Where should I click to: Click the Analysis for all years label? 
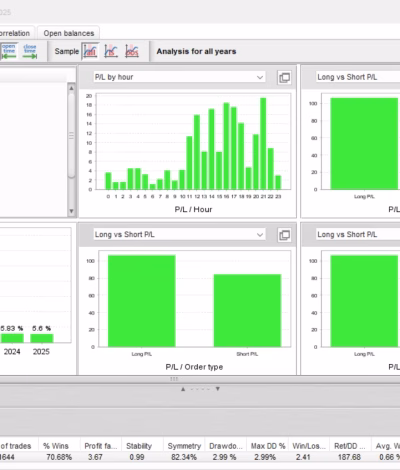[x=196, y=51]
